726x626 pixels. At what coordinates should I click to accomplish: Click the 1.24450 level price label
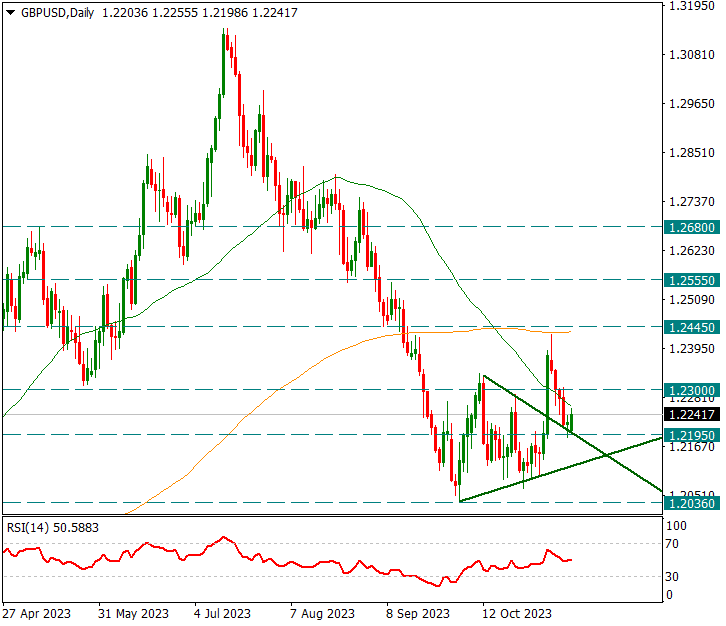point(692,327)
